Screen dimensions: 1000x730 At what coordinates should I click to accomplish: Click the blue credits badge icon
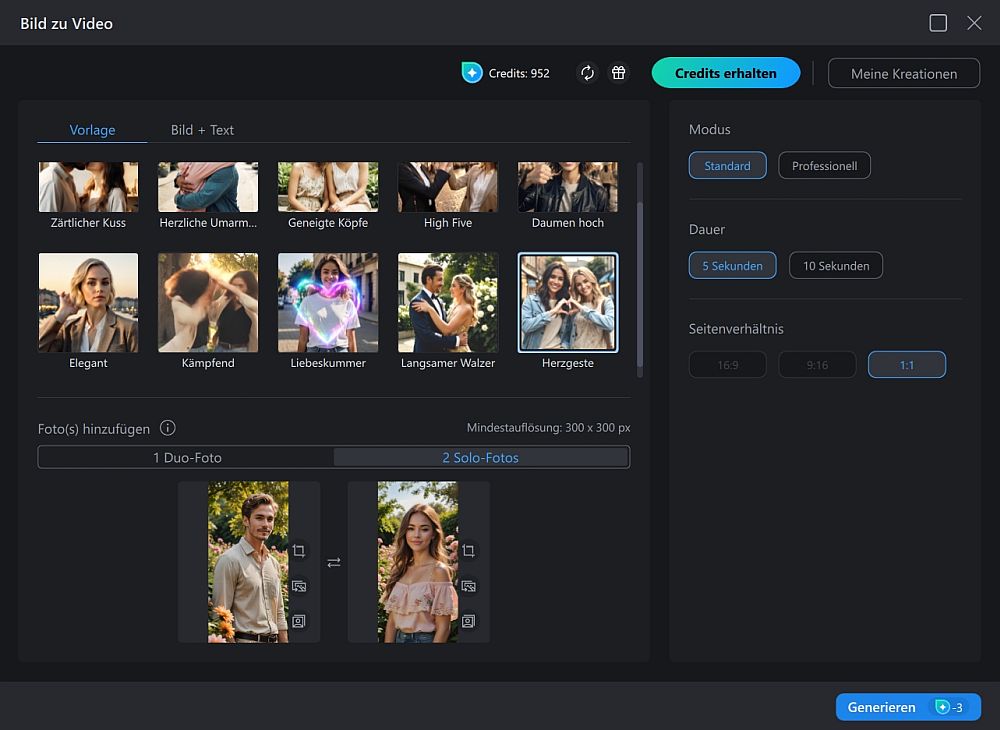click(472, 73)
